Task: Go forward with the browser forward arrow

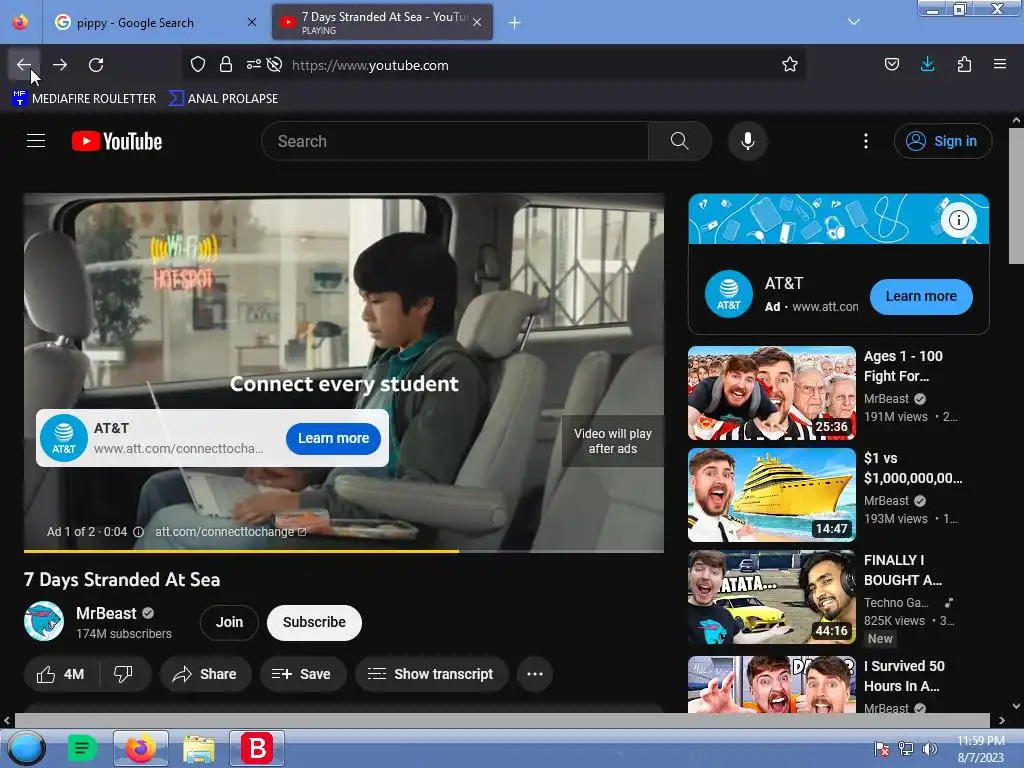Action: click(x=60, y=65)
